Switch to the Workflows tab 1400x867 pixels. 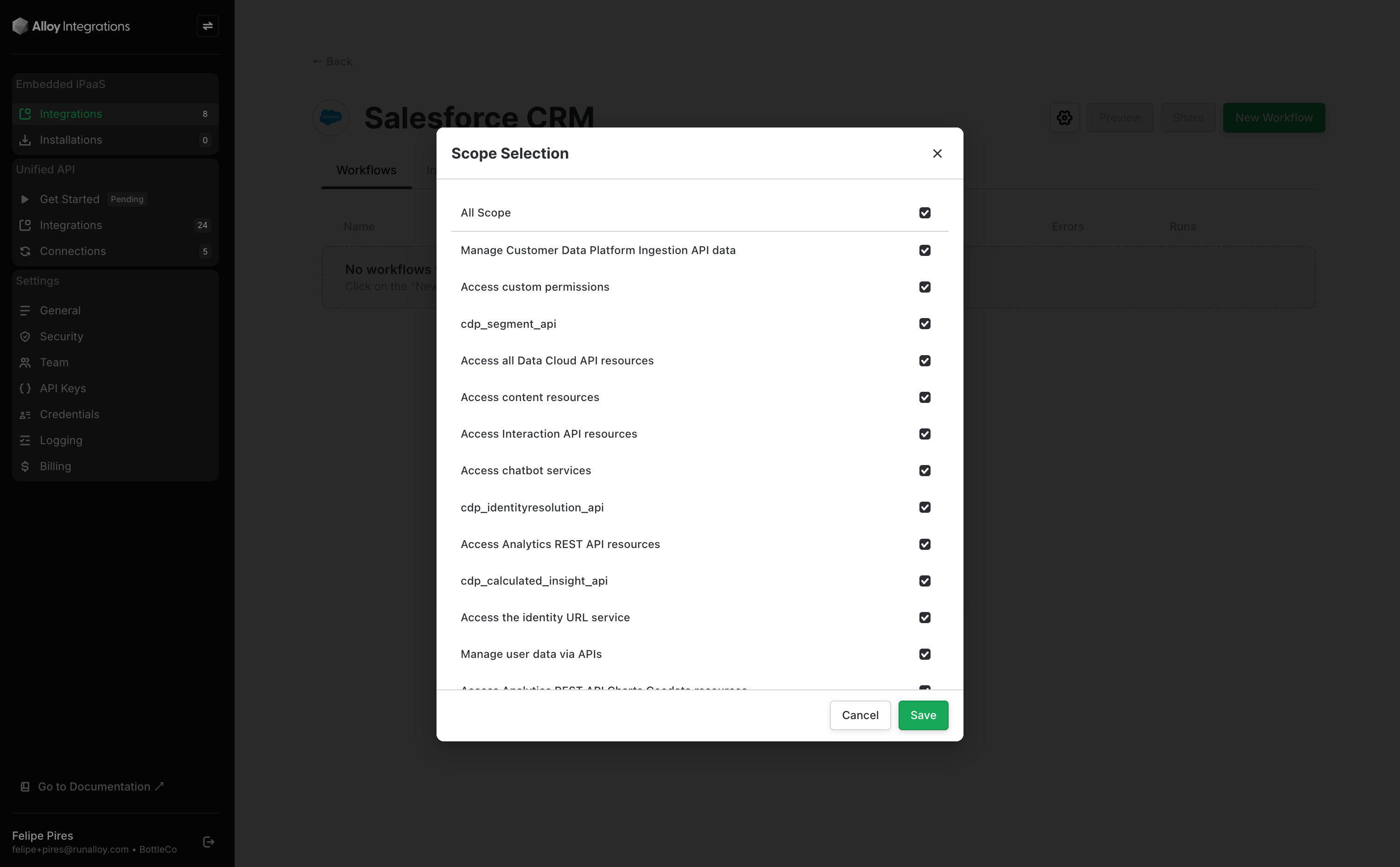coord(366,170)
